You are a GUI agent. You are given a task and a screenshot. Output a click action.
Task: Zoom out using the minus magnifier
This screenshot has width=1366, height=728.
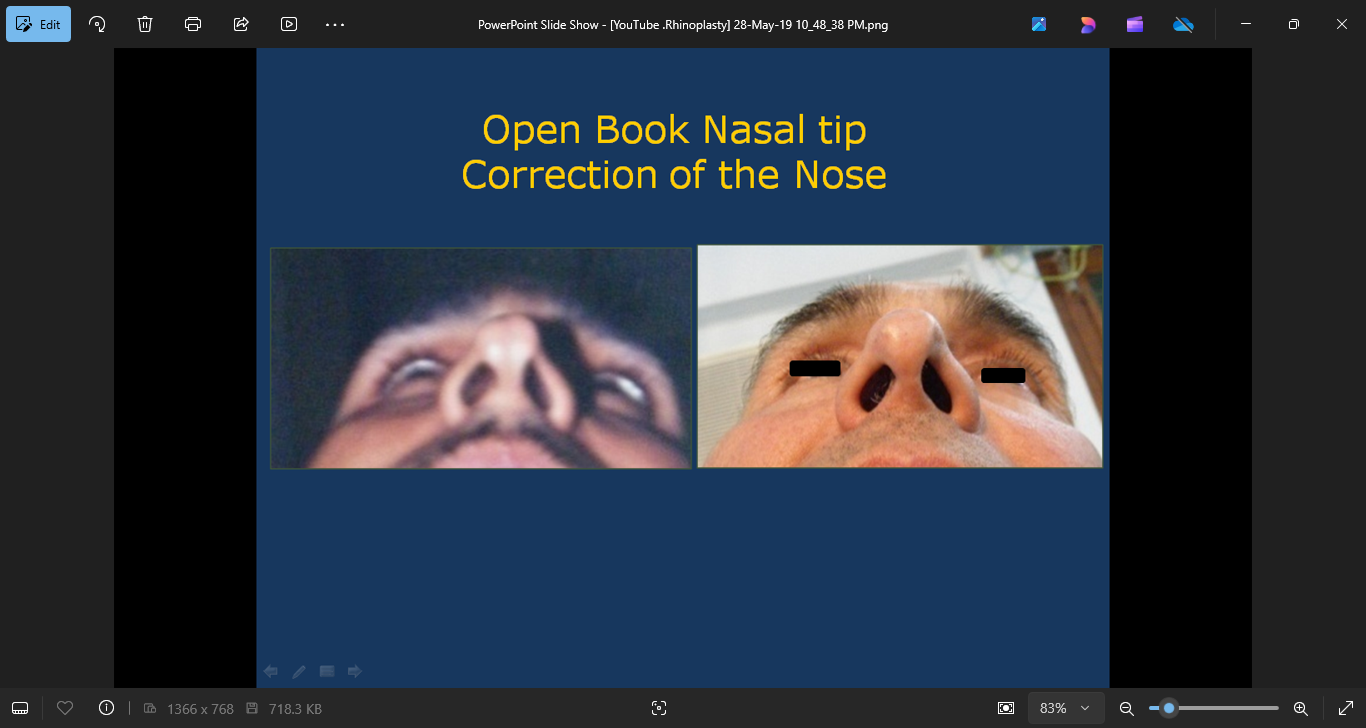(x=1126, y=708)
